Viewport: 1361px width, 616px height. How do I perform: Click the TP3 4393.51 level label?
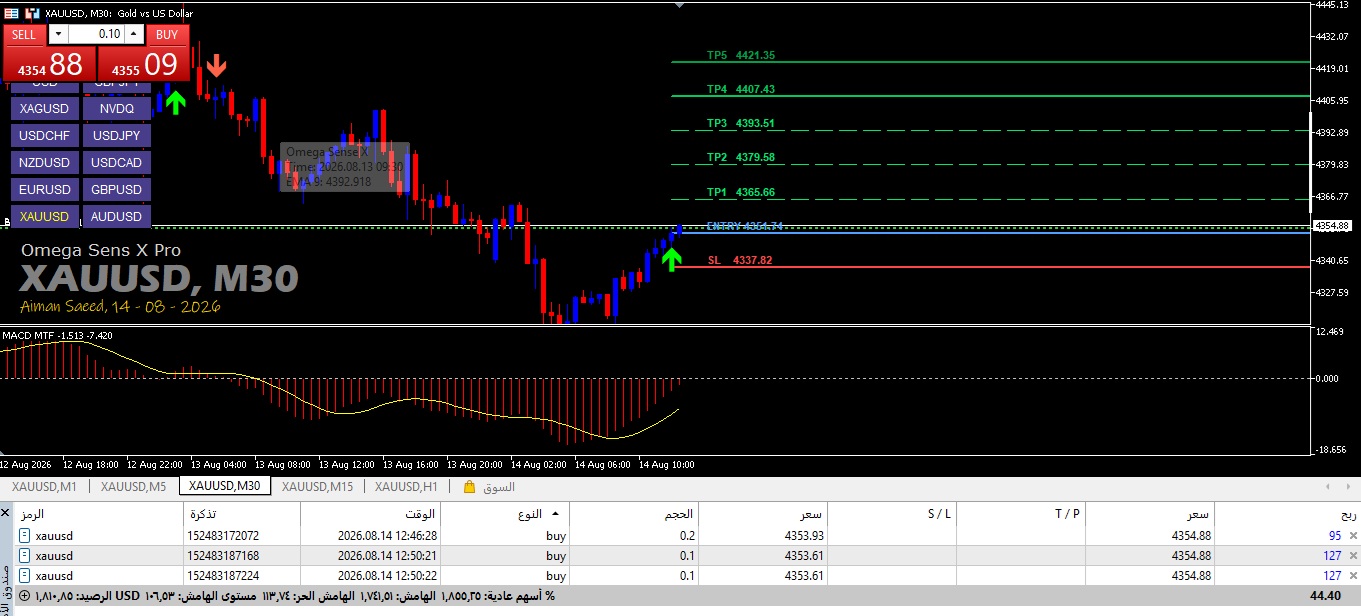[741, 124]
